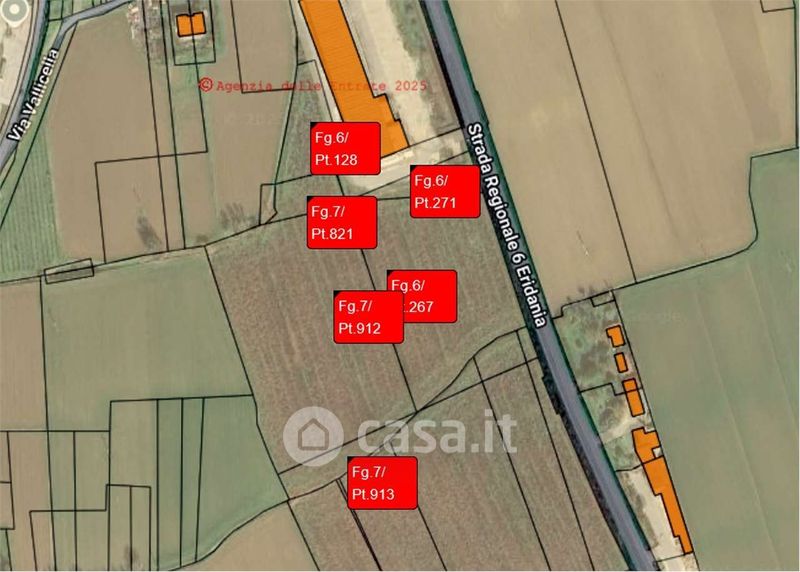Open the Fg.7/Pt.913 parcel marker

(x=383, y=483)
